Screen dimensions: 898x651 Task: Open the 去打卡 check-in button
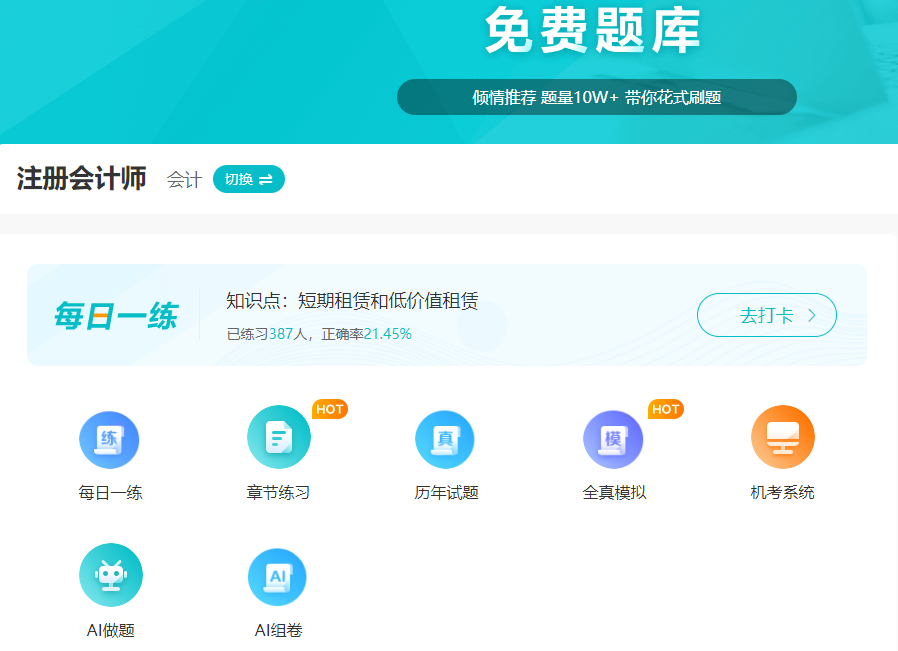click(x=766, y=314)
